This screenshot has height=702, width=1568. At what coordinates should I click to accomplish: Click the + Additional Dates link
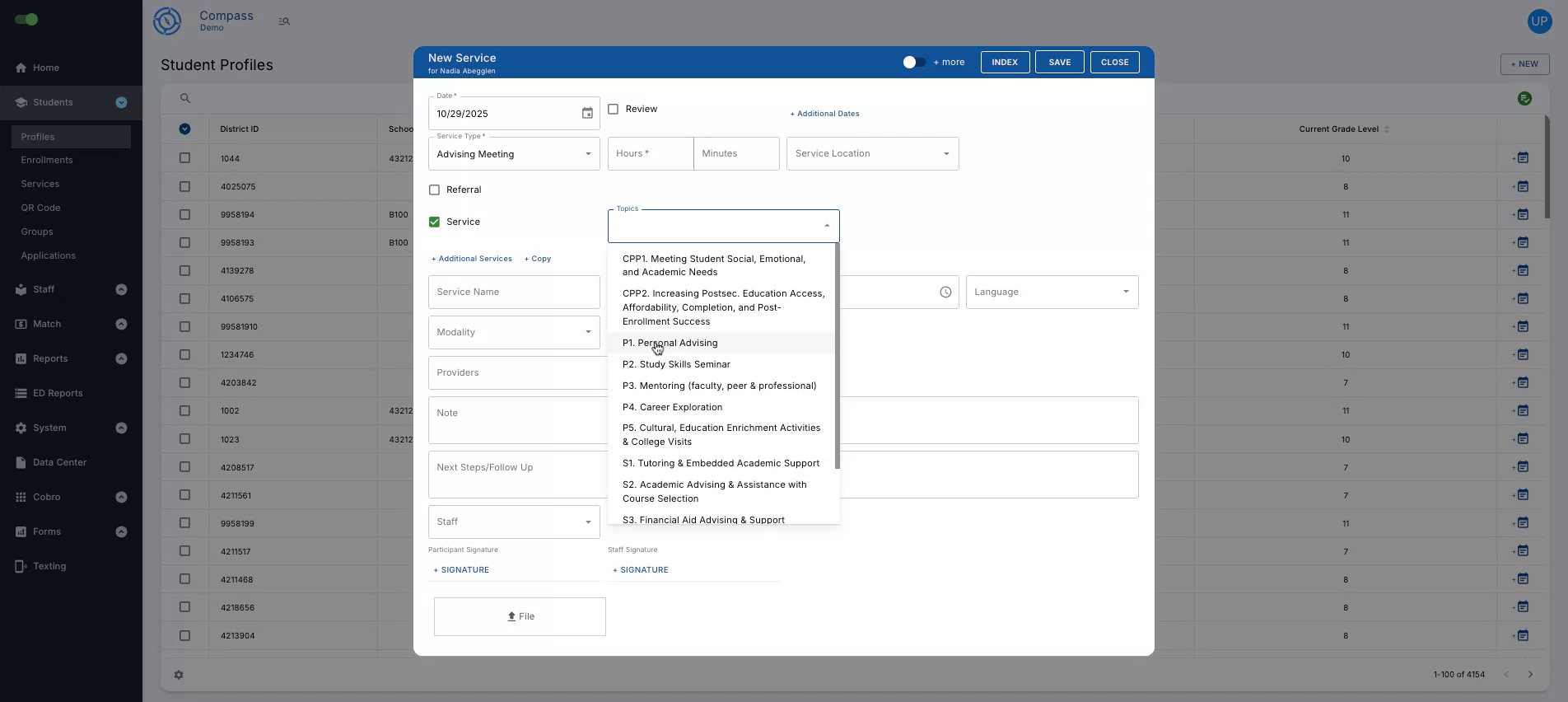[x=824, y=114]
